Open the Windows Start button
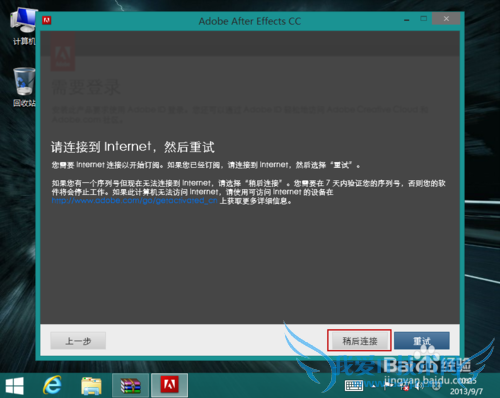The image size is (500, 398). point(15,386)
